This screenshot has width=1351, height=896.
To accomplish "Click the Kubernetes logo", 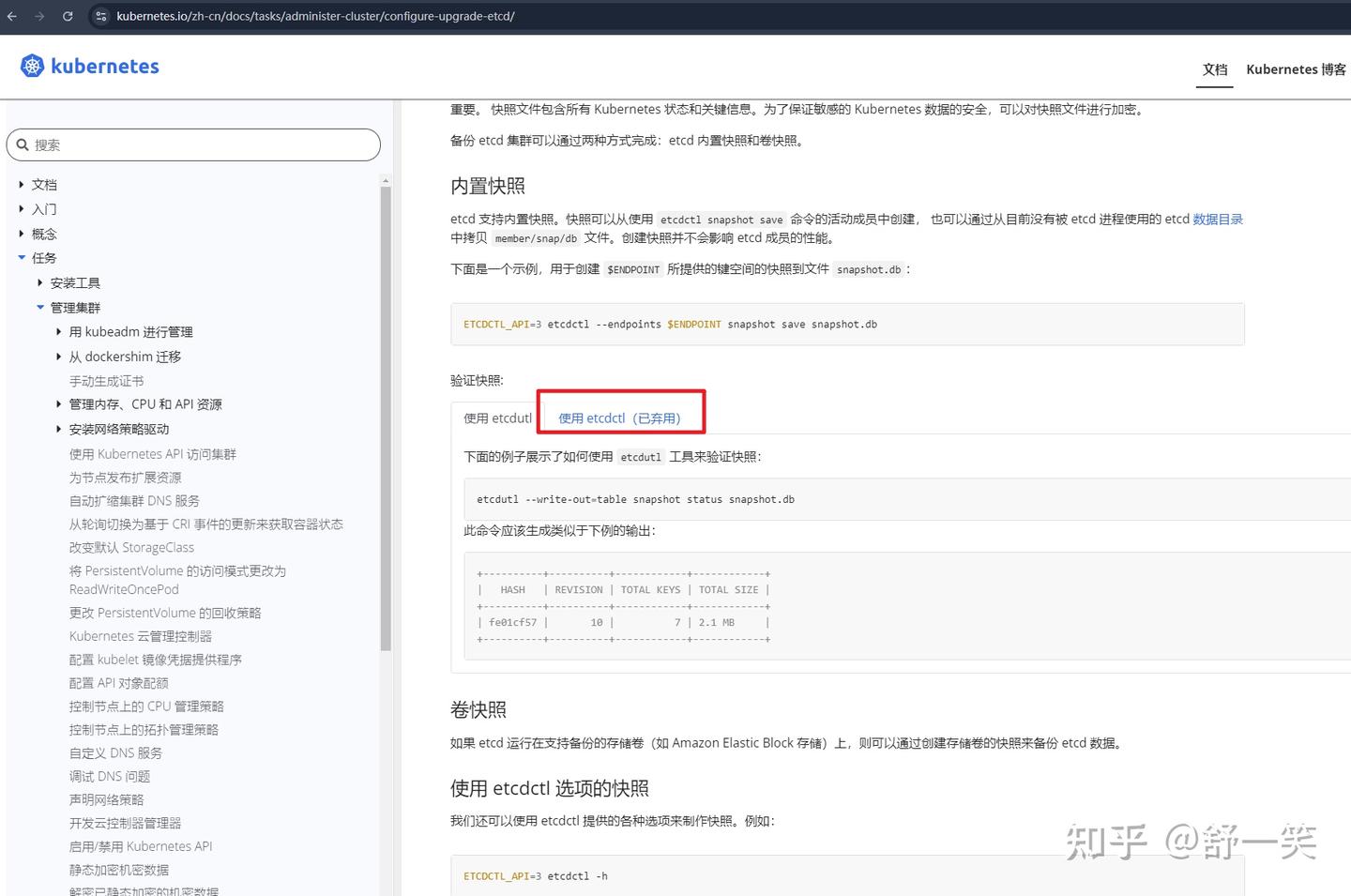I will pyautogui.click(x=32, y=66).
